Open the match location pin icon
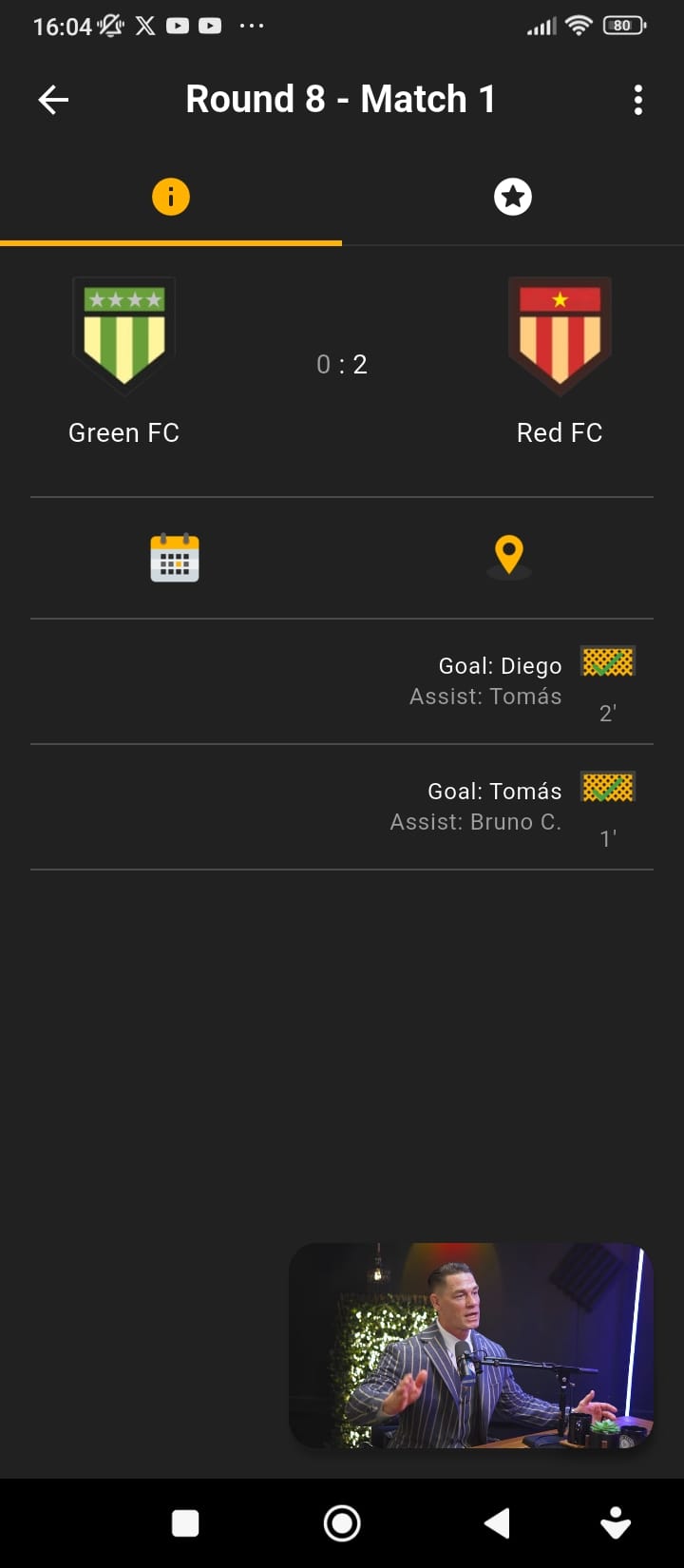Image resolution: width=684 pixels, height=1568 pixels. (x=509, y=557)
